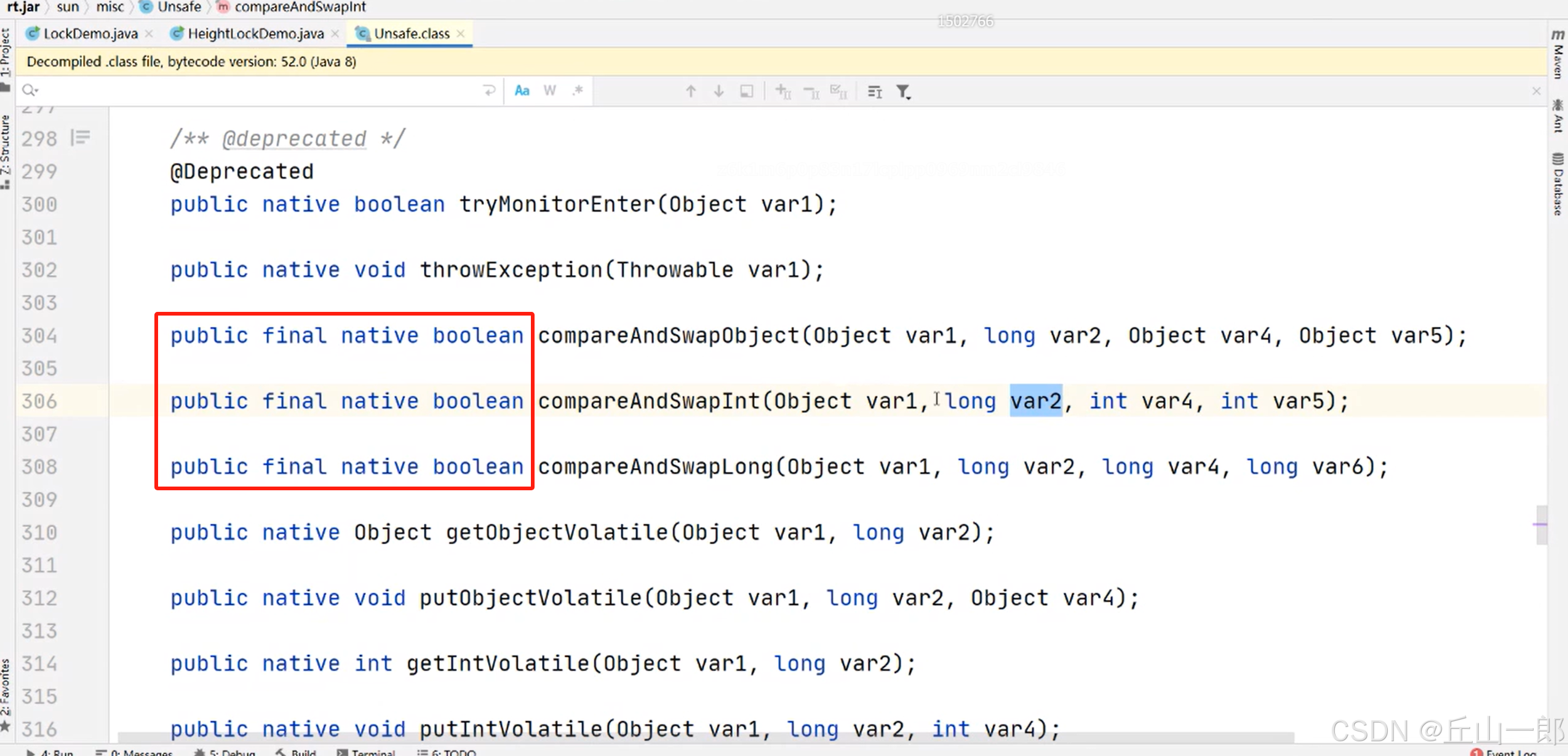Select all search occurrences

click(x=838, y=92)
